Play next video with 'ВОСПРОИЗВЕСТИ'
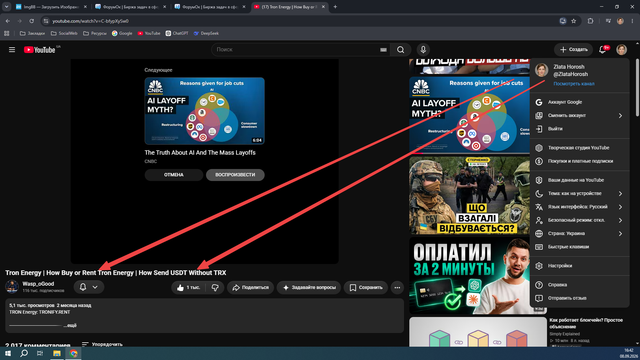Screen dimensions: 640x360 click(235, 175)
